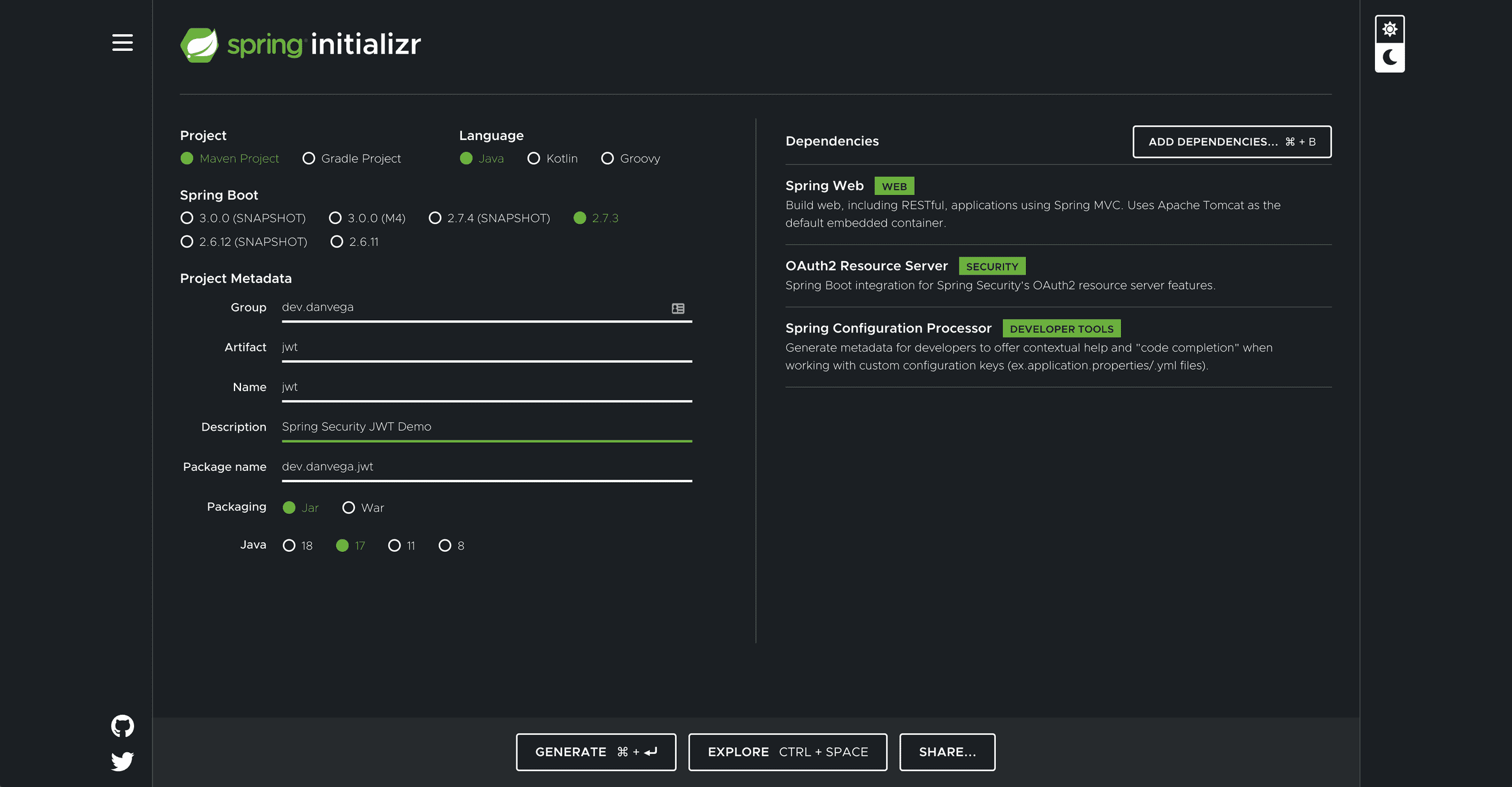Viewport: 1512px width, 787px height.
Task: Choose Kotlin as the language
Action: click(x=533, y=158)
